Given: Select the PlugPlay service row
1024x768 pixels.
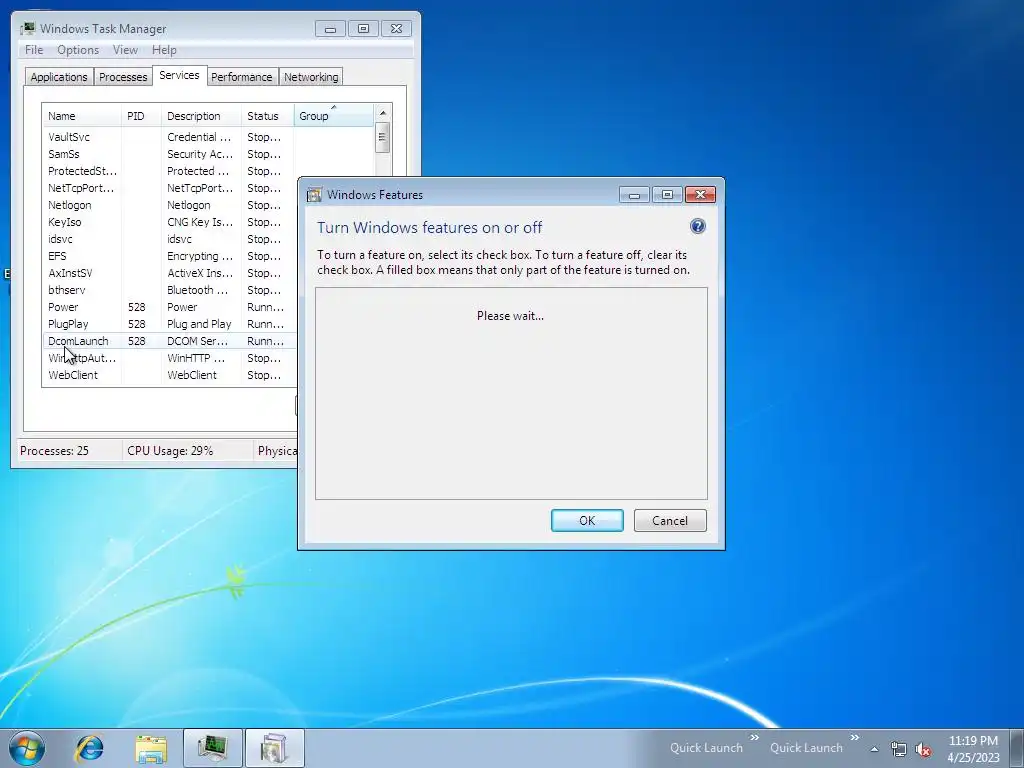Looking at the screenshot, I should pyautogui.click(x=170, y=324).
